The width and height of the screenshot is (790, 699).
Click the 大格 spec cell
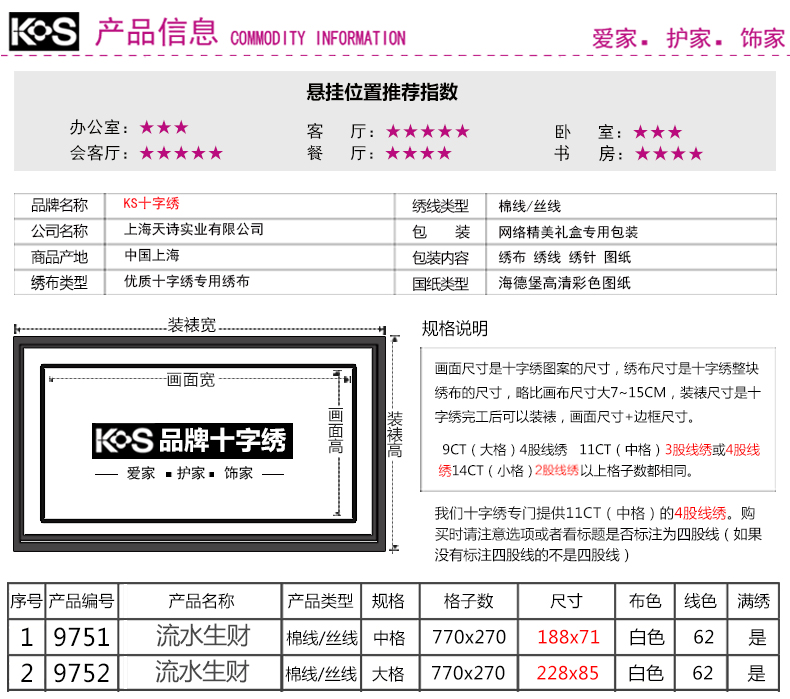click(388, 674)
